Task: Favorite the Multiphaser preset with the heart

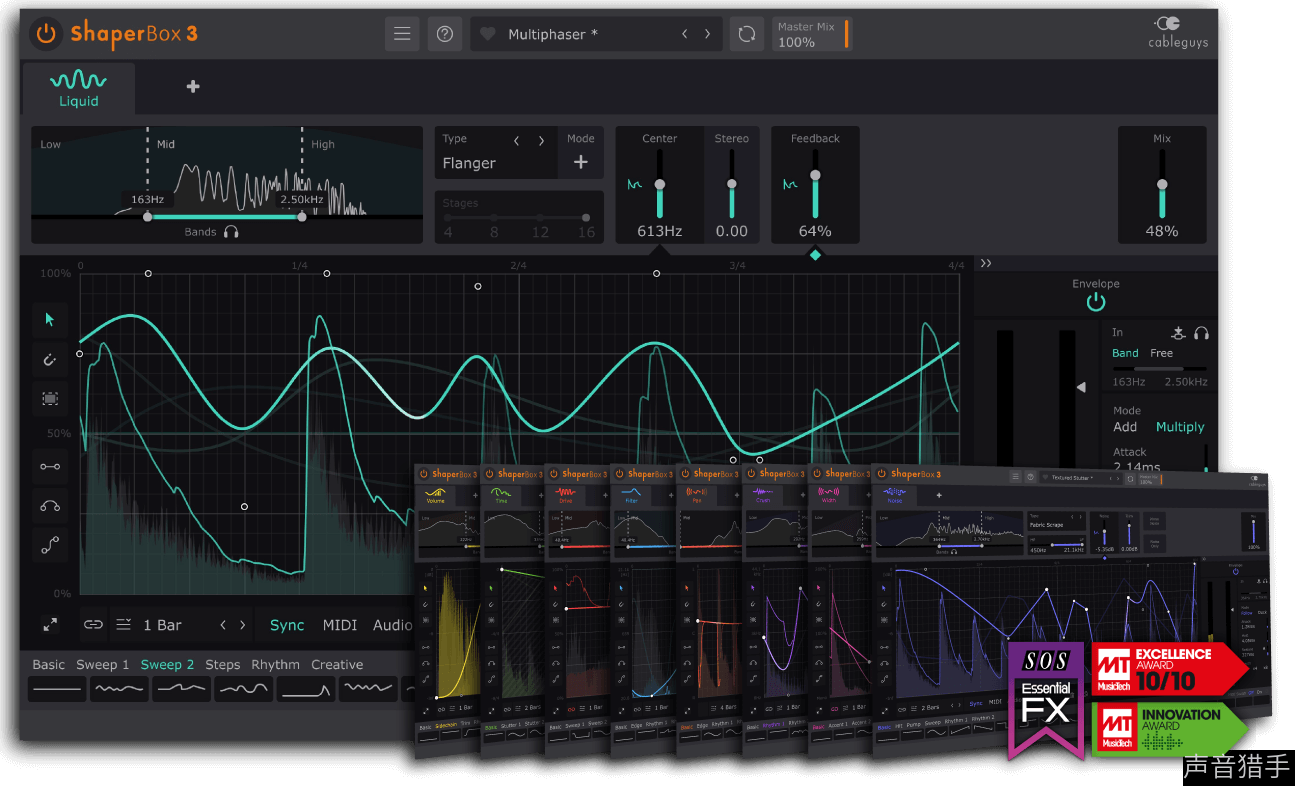Action: [488, 34]
